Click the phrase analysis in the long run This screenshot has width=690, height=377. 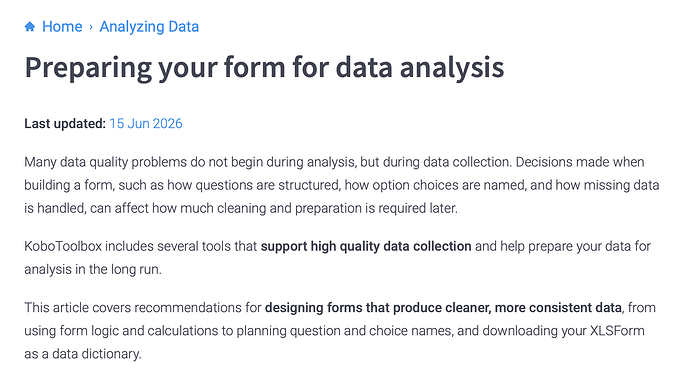(93, 269)
